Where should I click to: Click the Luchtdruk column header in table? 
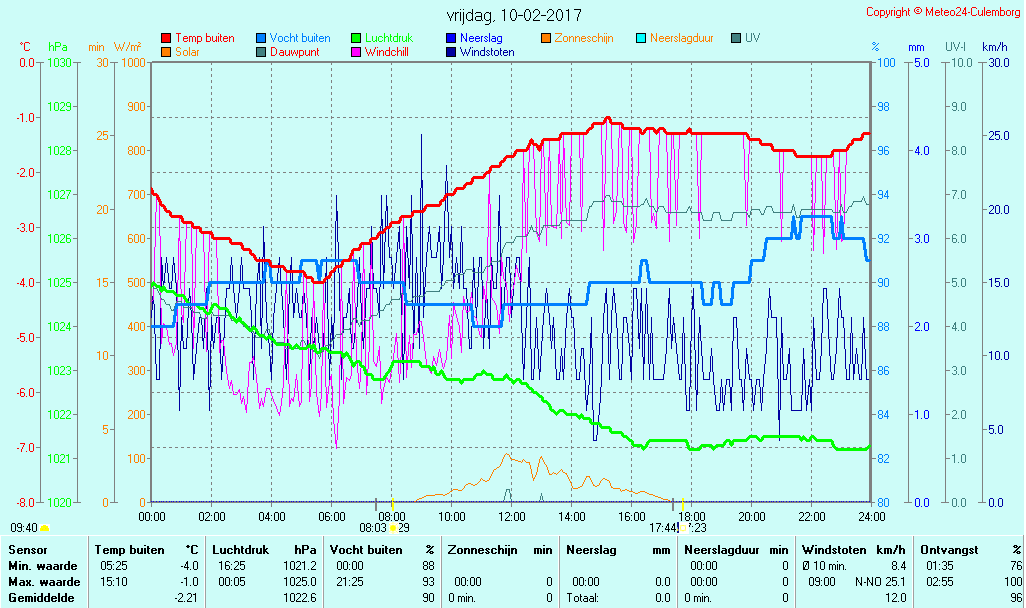point(242,550)
